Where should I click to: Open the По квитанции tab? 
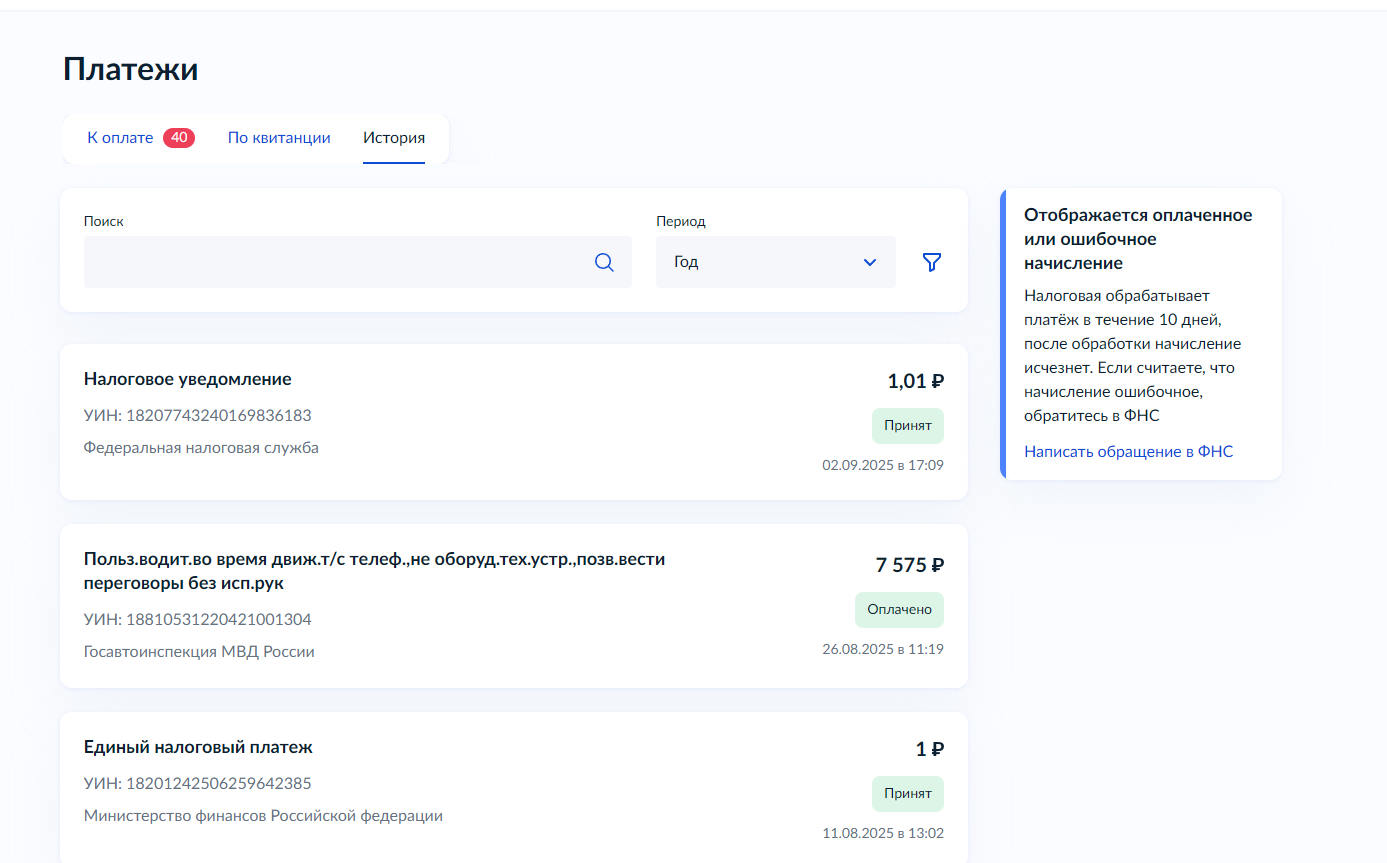tap(279, 138)
